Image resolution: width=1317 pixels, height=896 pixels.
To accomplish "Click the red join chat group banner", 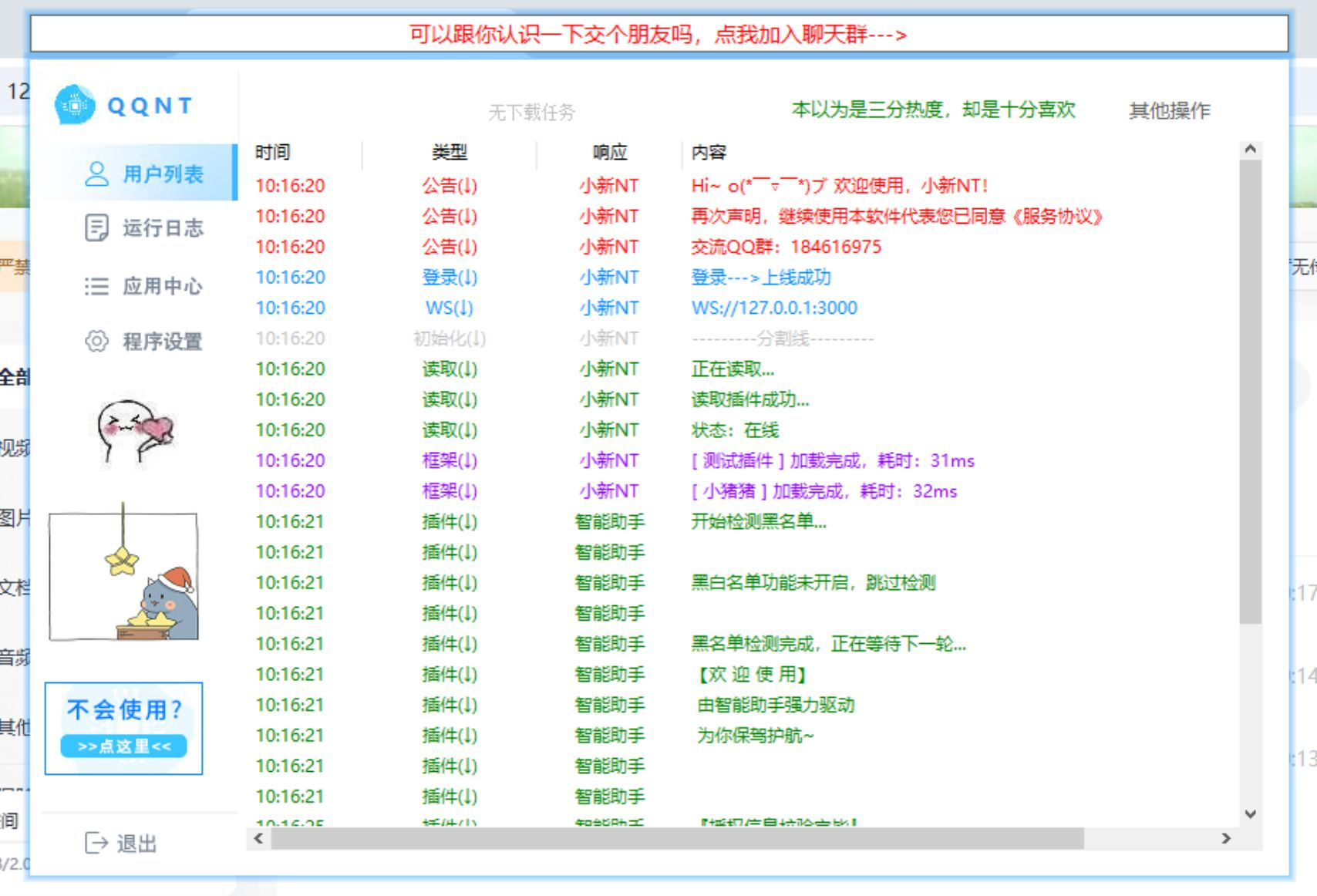I will tap(658, 35).
